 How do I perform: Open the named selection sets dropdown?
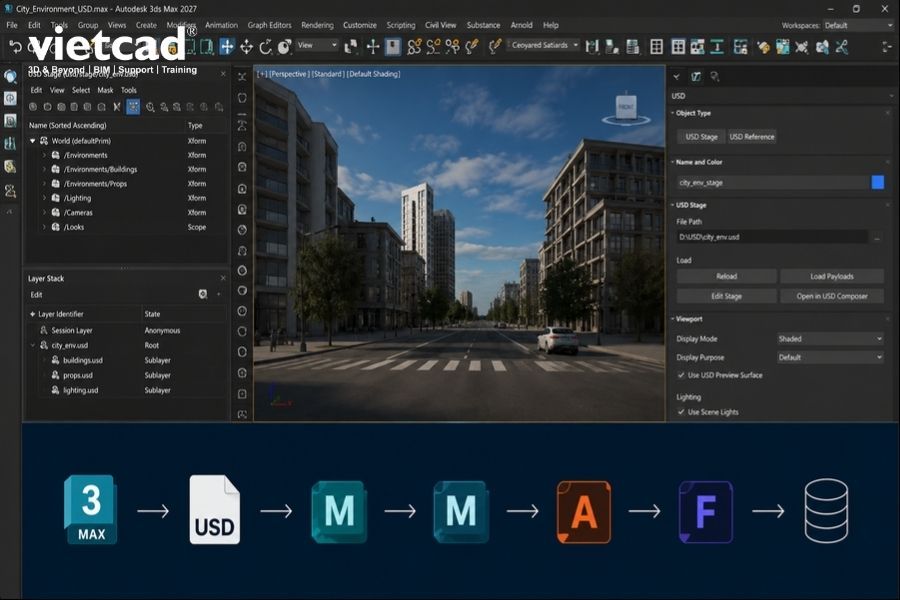point(544,45)
